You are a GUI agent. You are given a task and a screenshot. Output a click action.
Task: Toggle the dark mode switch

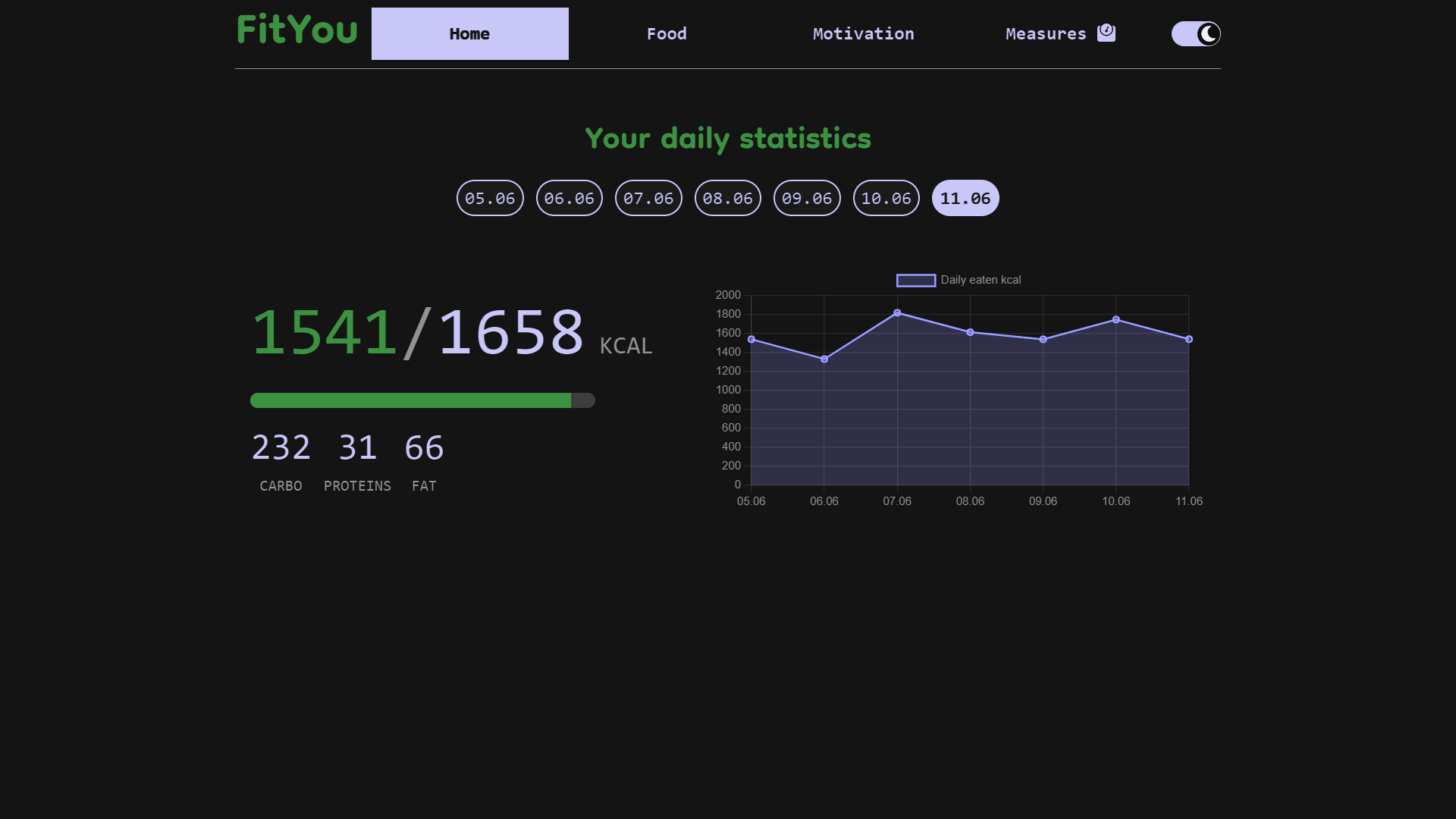1196,33
